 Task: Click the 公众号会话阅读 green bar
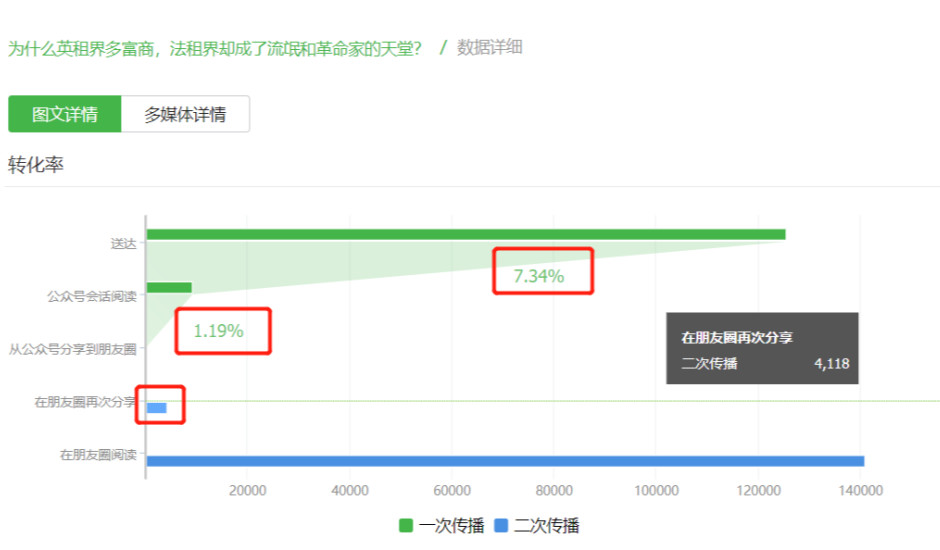[169, 287]
